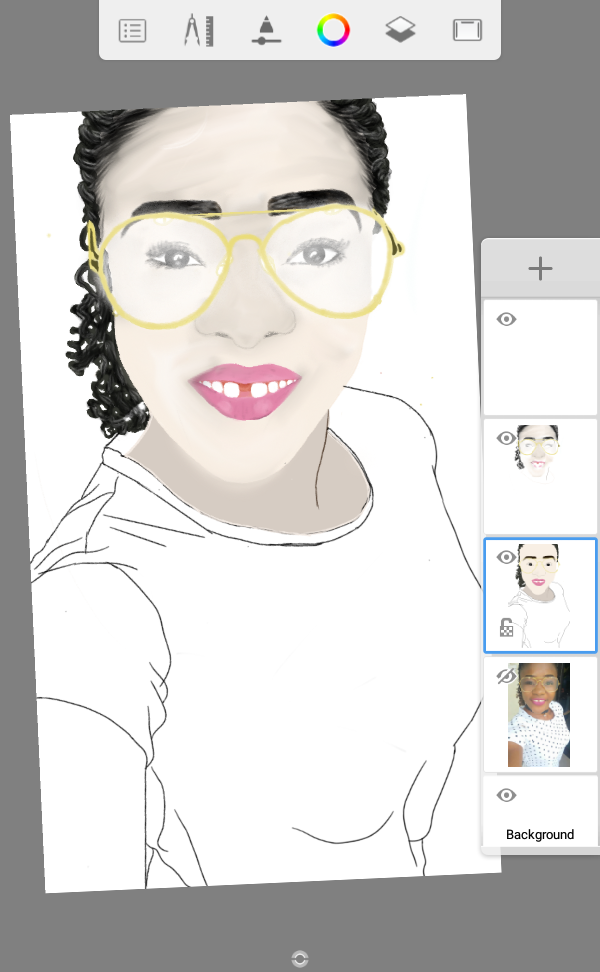The image size is (600, 972).
Task: Open the ruler and compass guides tool
Action: (199, 30)
